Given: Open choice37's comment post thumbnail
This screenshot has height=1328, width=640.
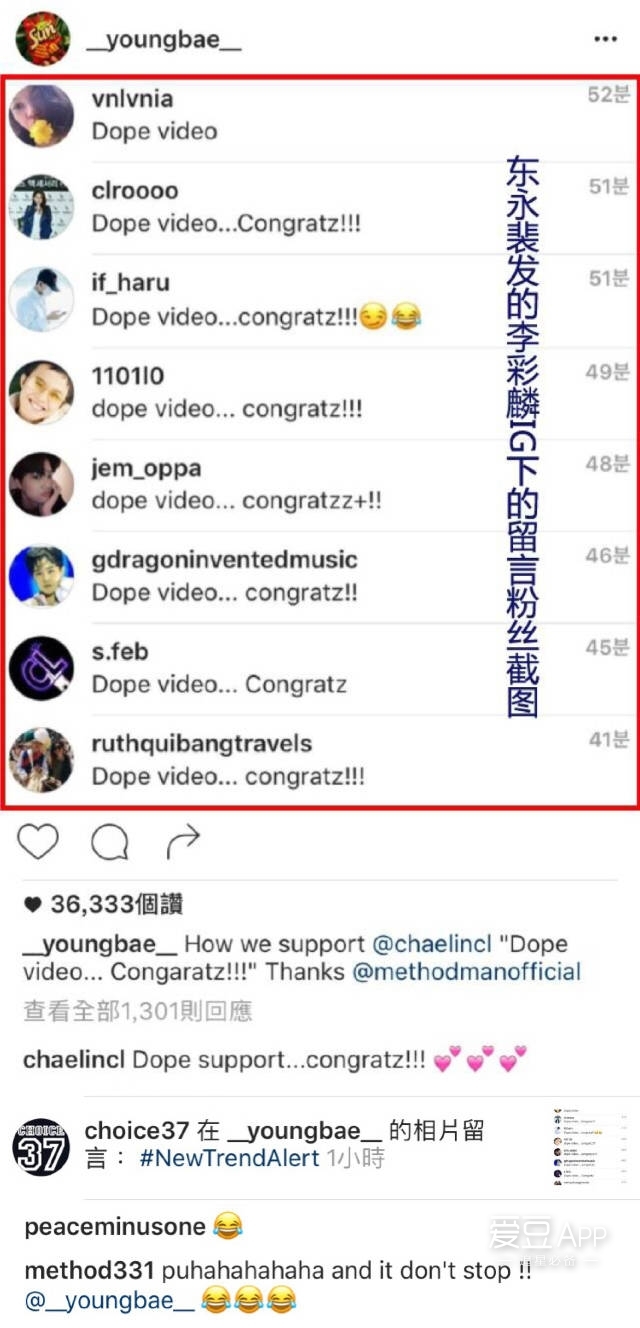Looking at the screenshot, I should (594, 1146).
